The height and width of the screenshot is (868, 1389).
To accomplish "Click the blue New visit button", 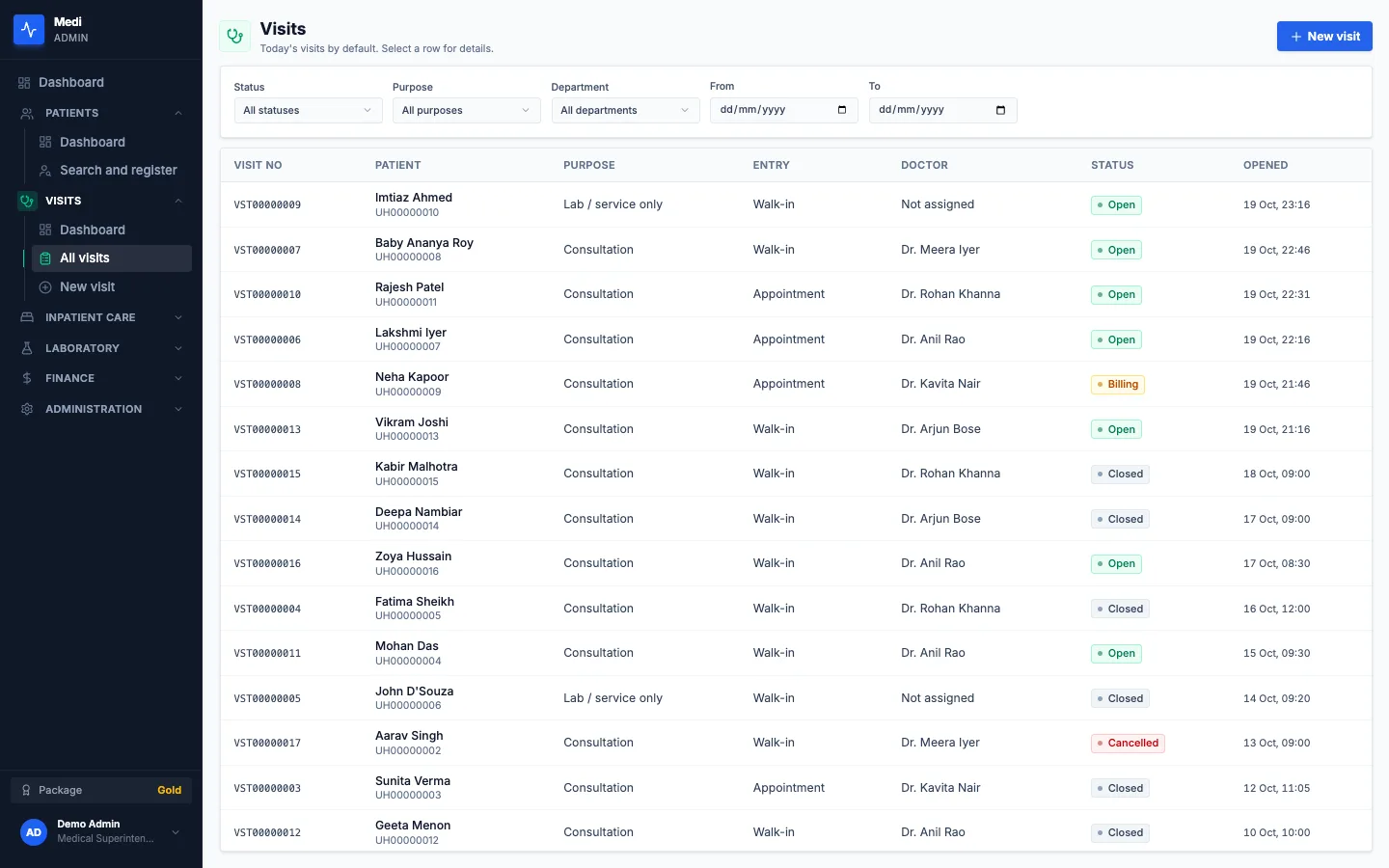I will [x=1324, y=37].
